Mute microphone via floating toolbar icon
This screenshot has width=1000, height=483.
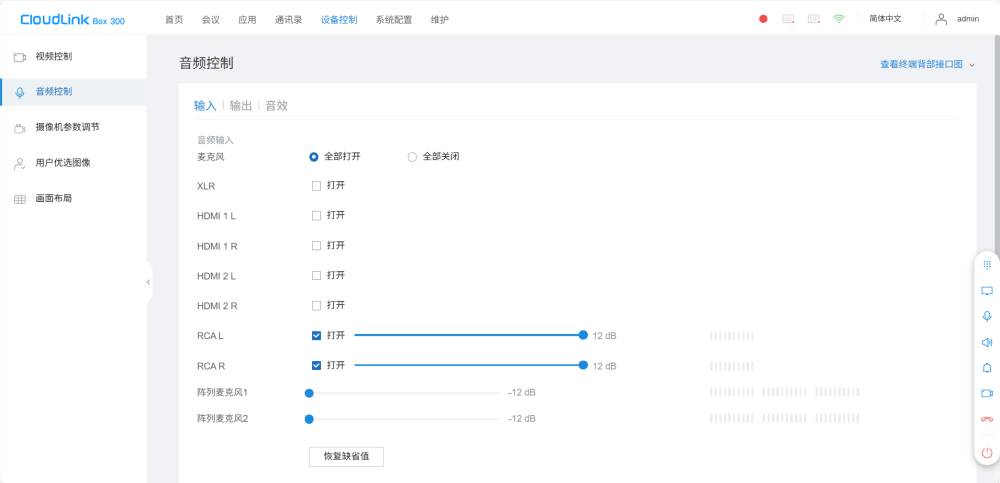(x=987, y=316)
